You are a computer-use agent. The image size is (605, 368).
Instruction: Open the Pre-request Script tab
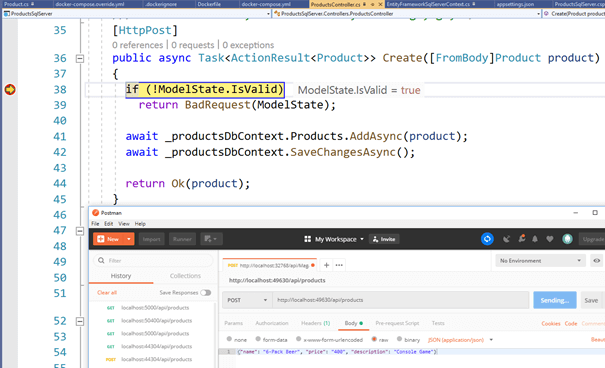click(397, 323)
